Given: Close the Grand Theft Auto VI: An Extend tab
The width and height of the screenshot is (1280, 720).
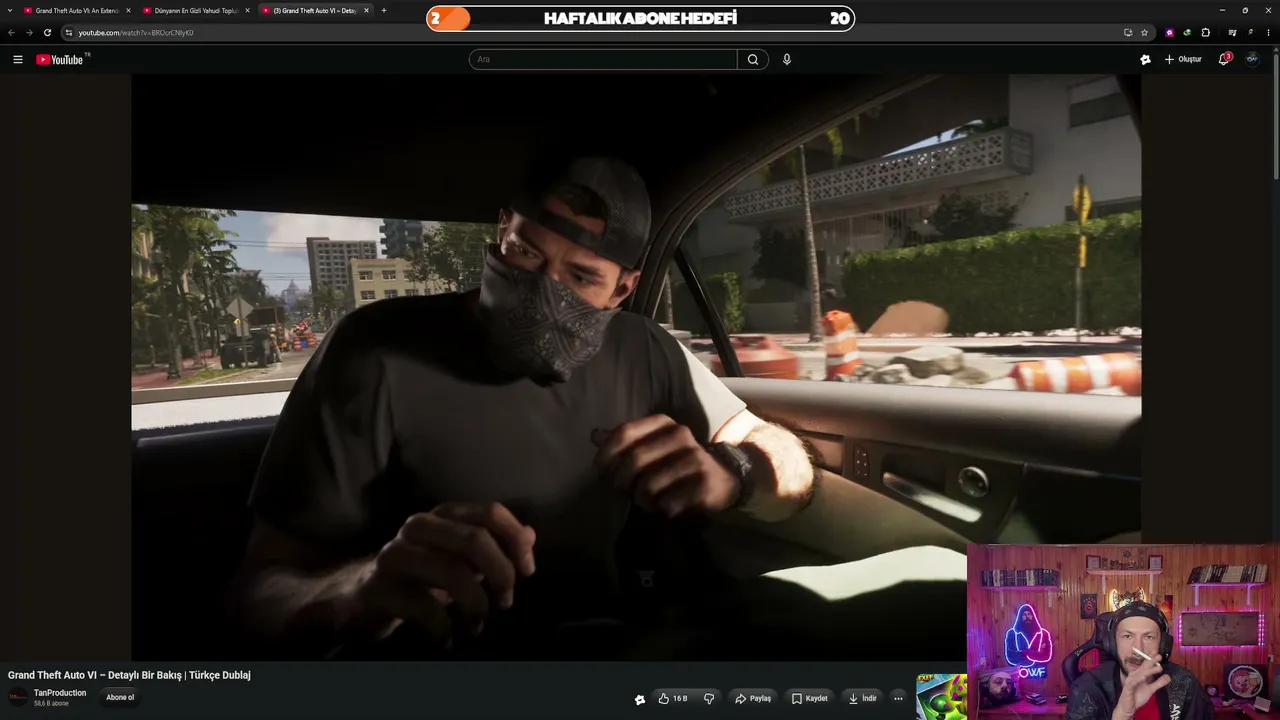Looking at the screenshot, I should coord(128,11).
